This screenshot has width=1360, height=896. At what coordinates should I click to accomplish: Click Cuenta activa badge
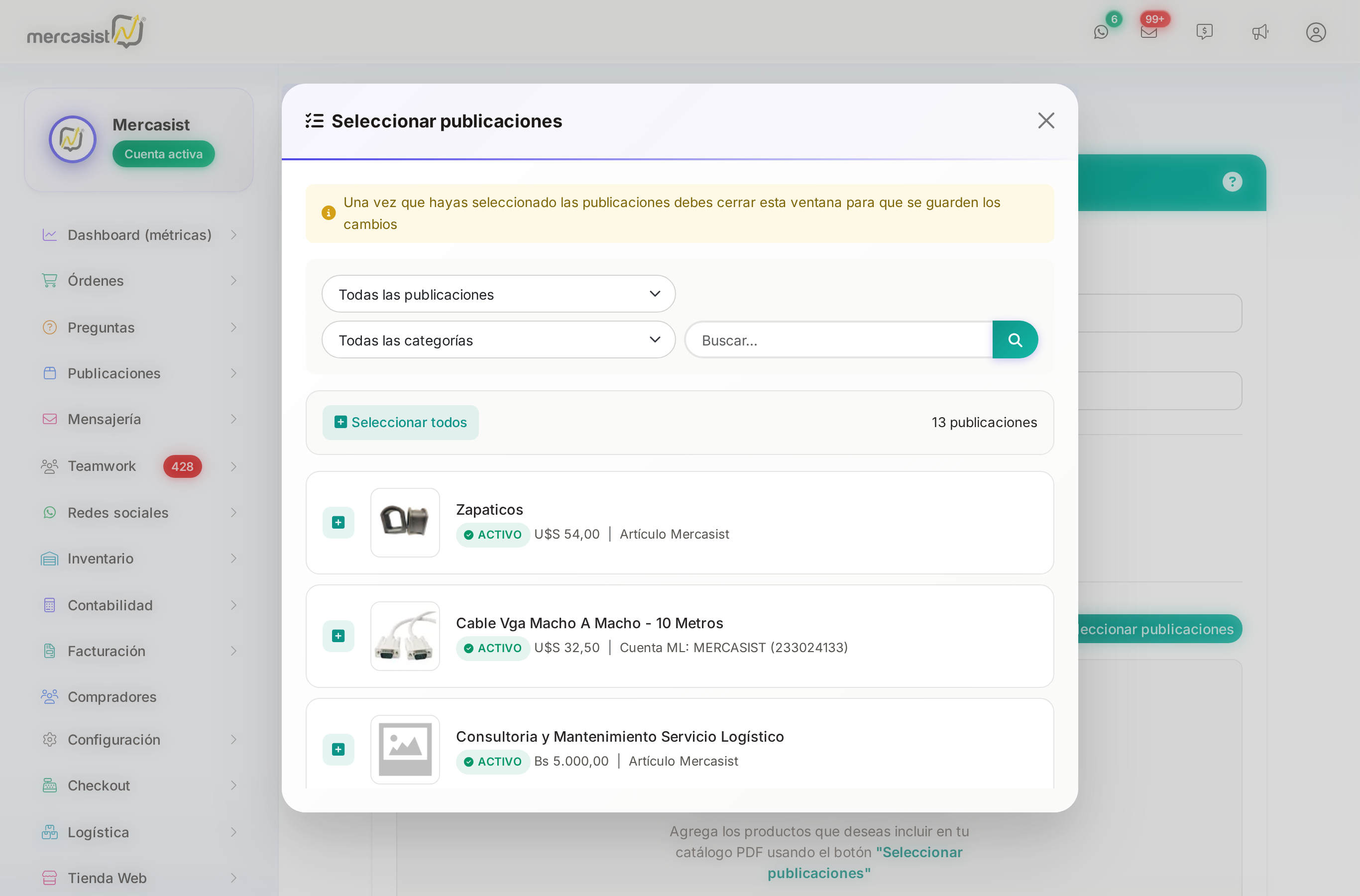(163, 154)
